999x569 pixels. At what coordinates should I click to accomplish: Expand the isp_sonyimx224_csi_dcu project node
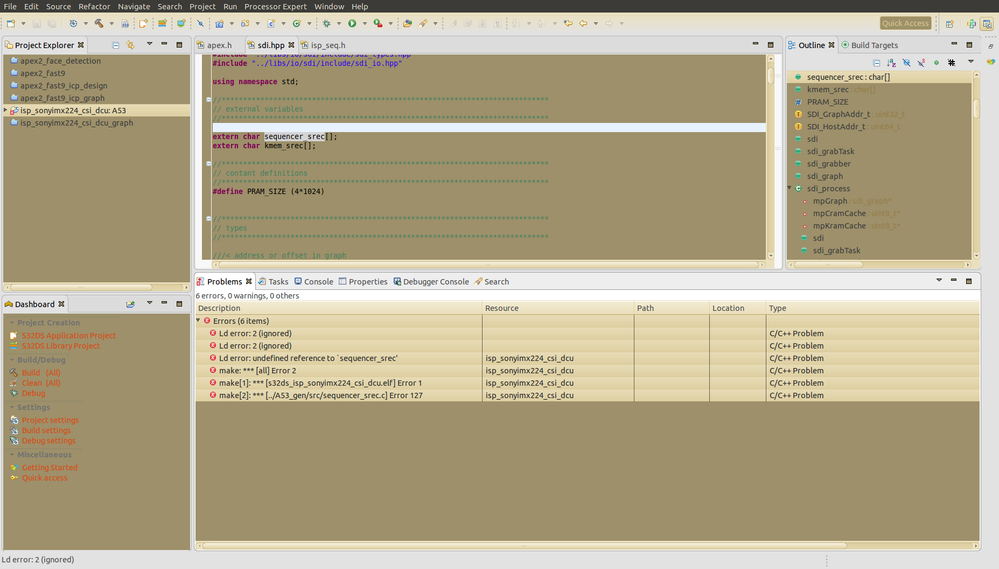(x=6, y=110)
